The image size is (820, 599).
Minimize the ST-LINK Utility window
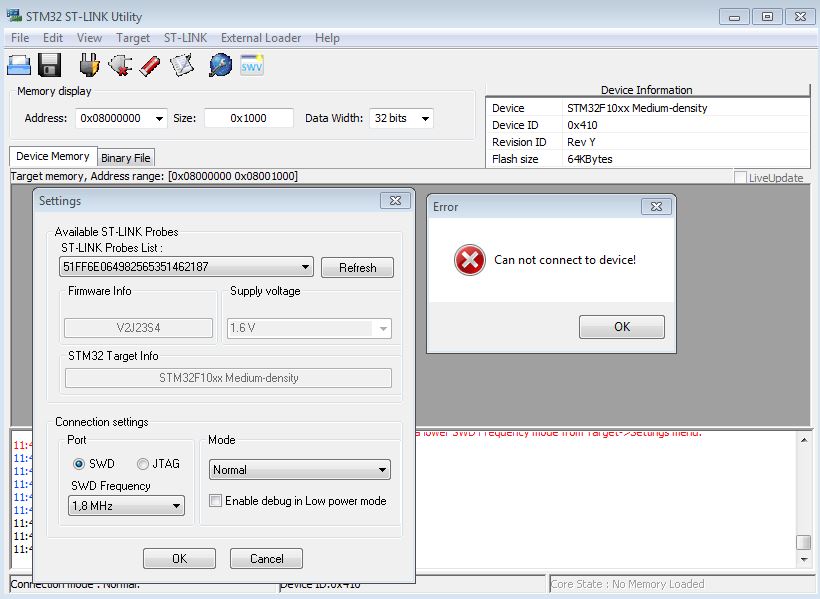734,17
